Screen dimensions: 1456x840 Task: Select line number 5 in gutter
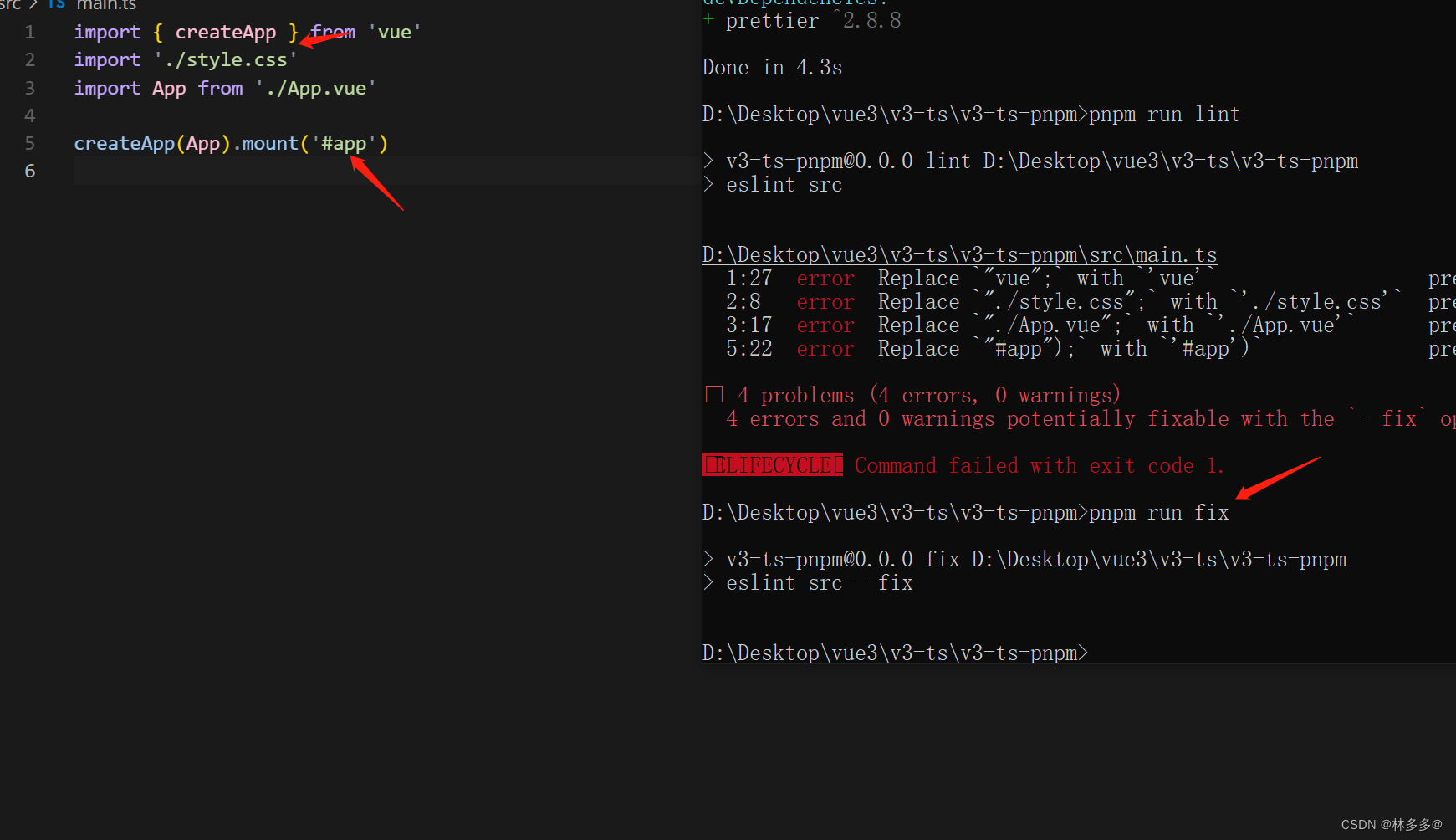pos(30,143)
